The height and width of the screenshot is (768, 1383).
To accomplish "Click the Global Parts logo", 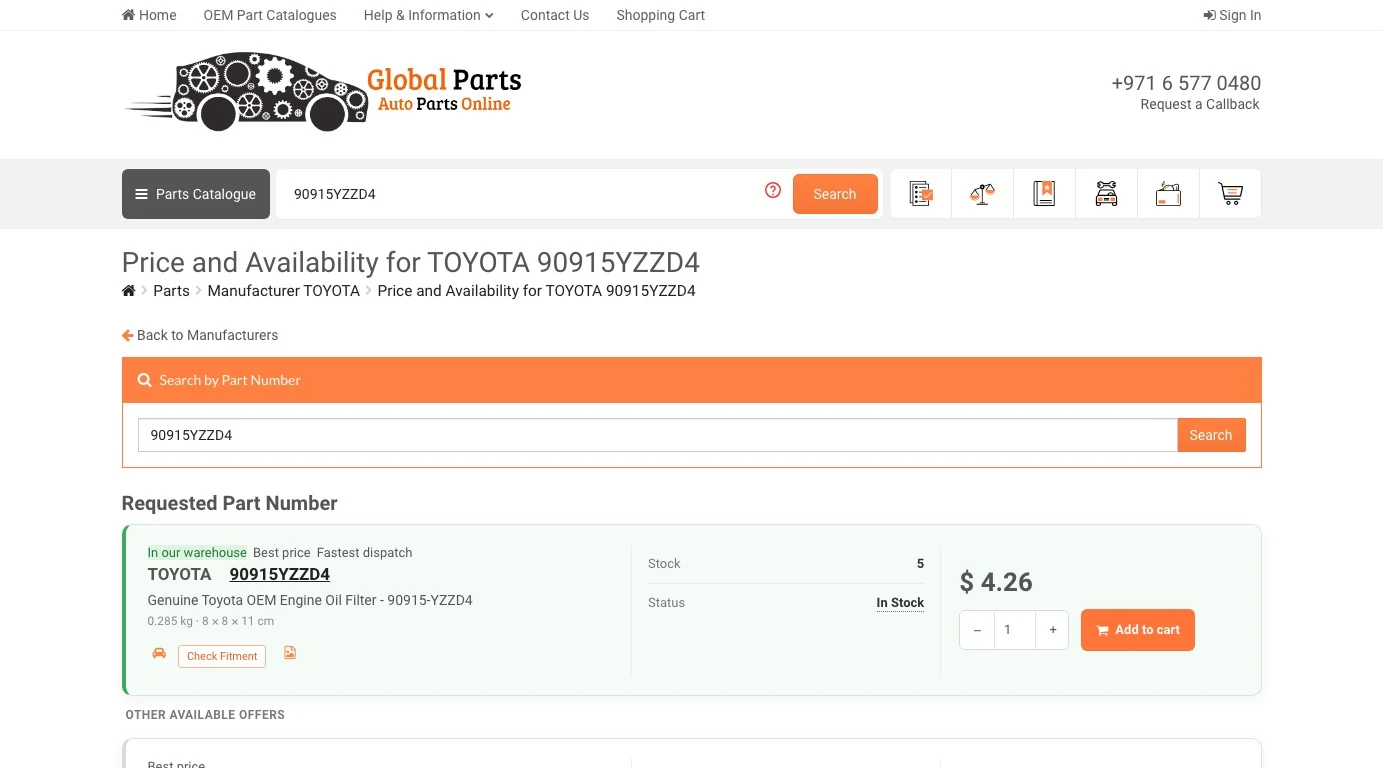I will tap(322, 92).
